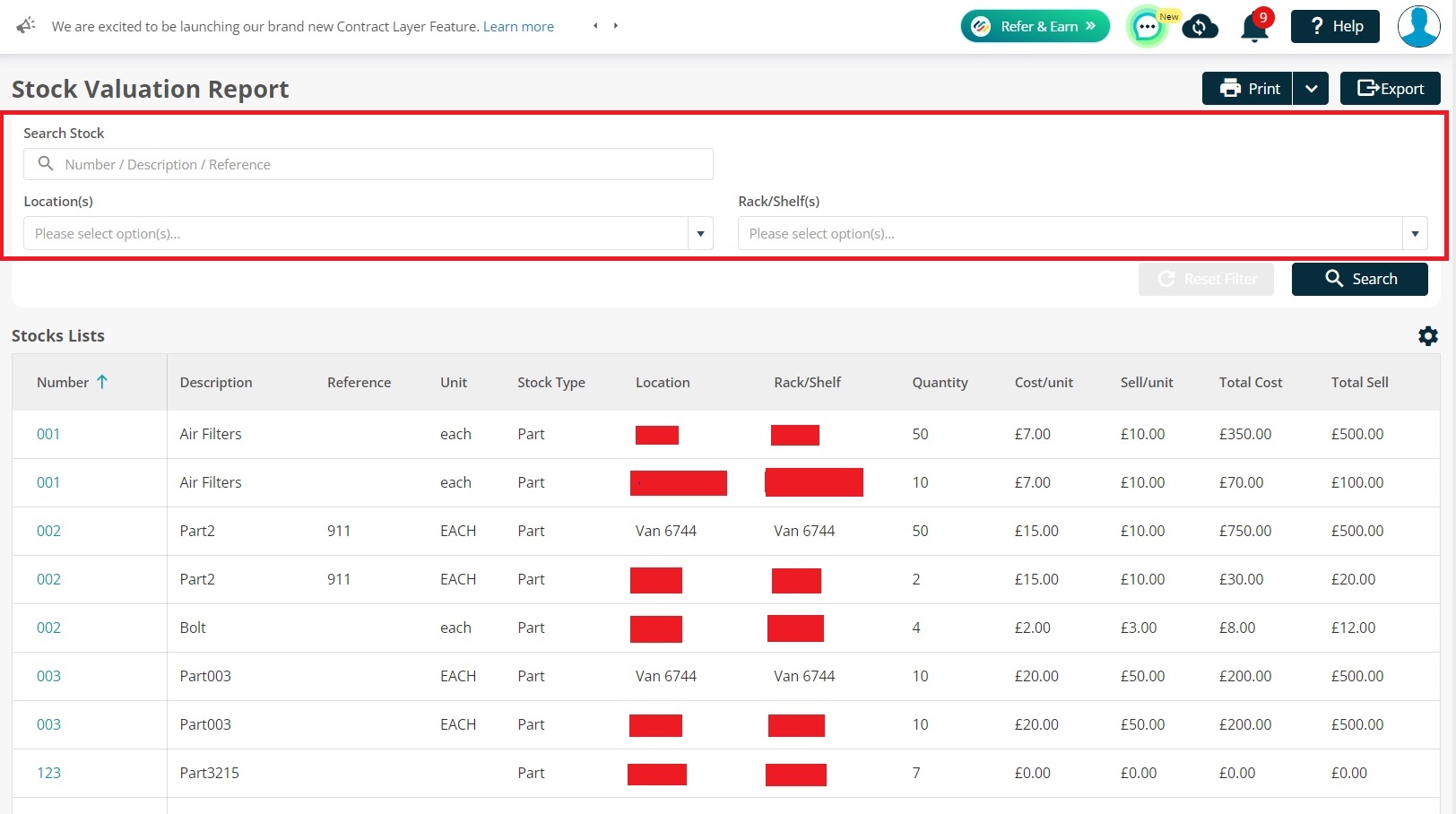Focus the Search Stock input field
This screenshot has width=1456, height=814.
click(368, 164)
